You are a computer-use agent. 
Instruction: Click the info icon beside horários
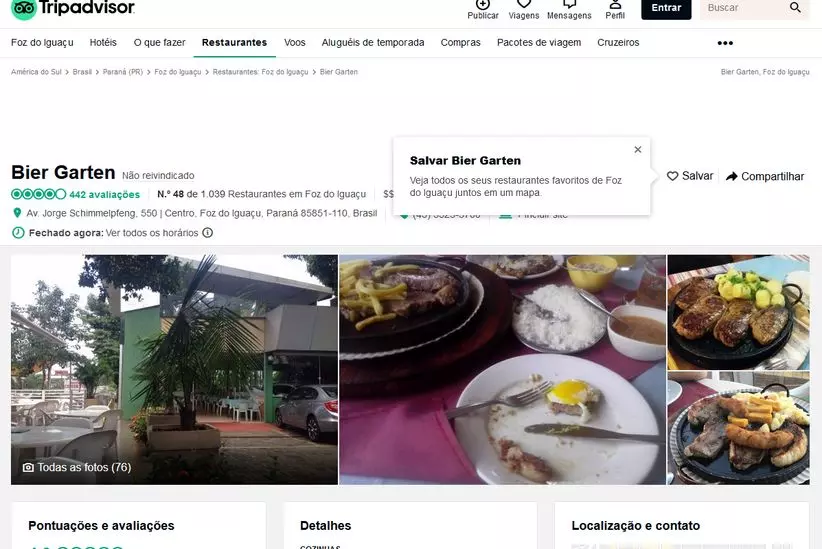(208, 233)
